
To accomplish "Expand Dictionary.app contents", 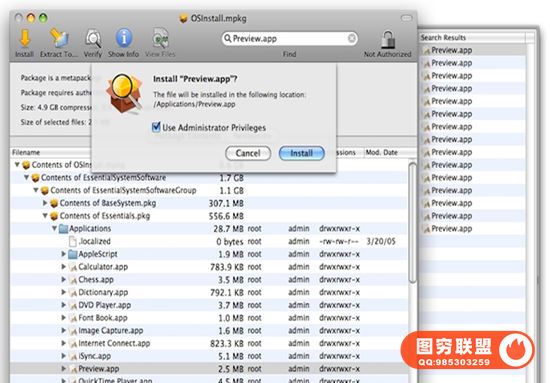I will [x=63, y=292].
